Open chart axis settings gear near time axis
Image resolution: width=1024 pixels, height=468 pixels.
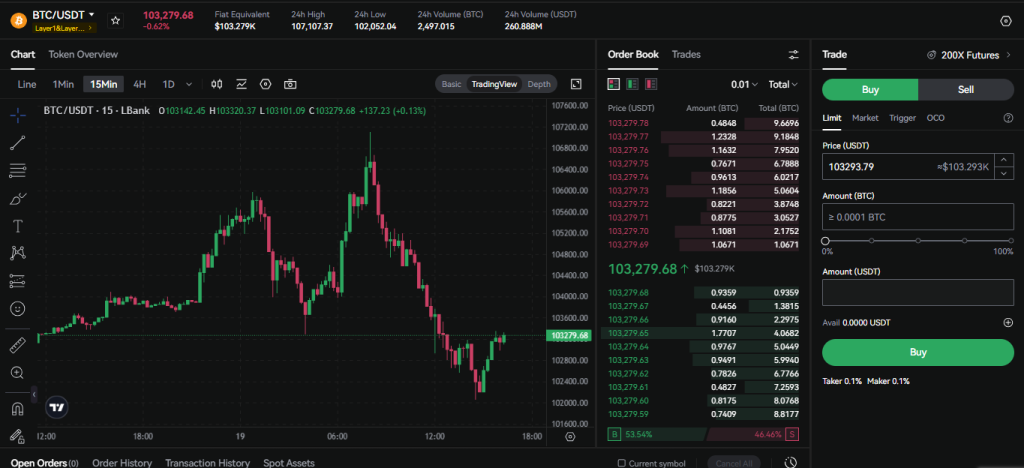click(570, 437)
